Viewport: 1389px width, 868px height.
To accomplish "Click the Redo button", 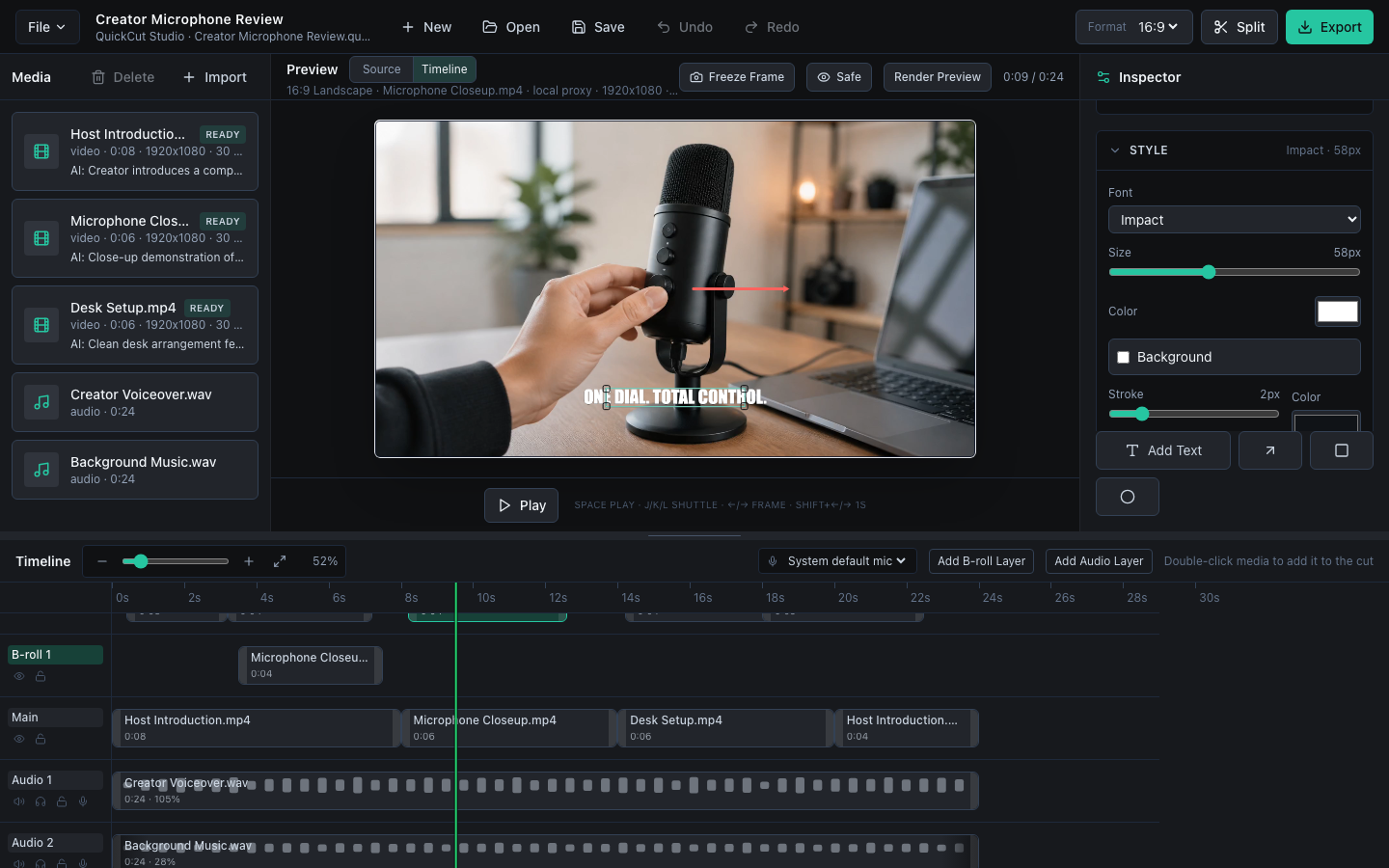I will pos(772,27).
